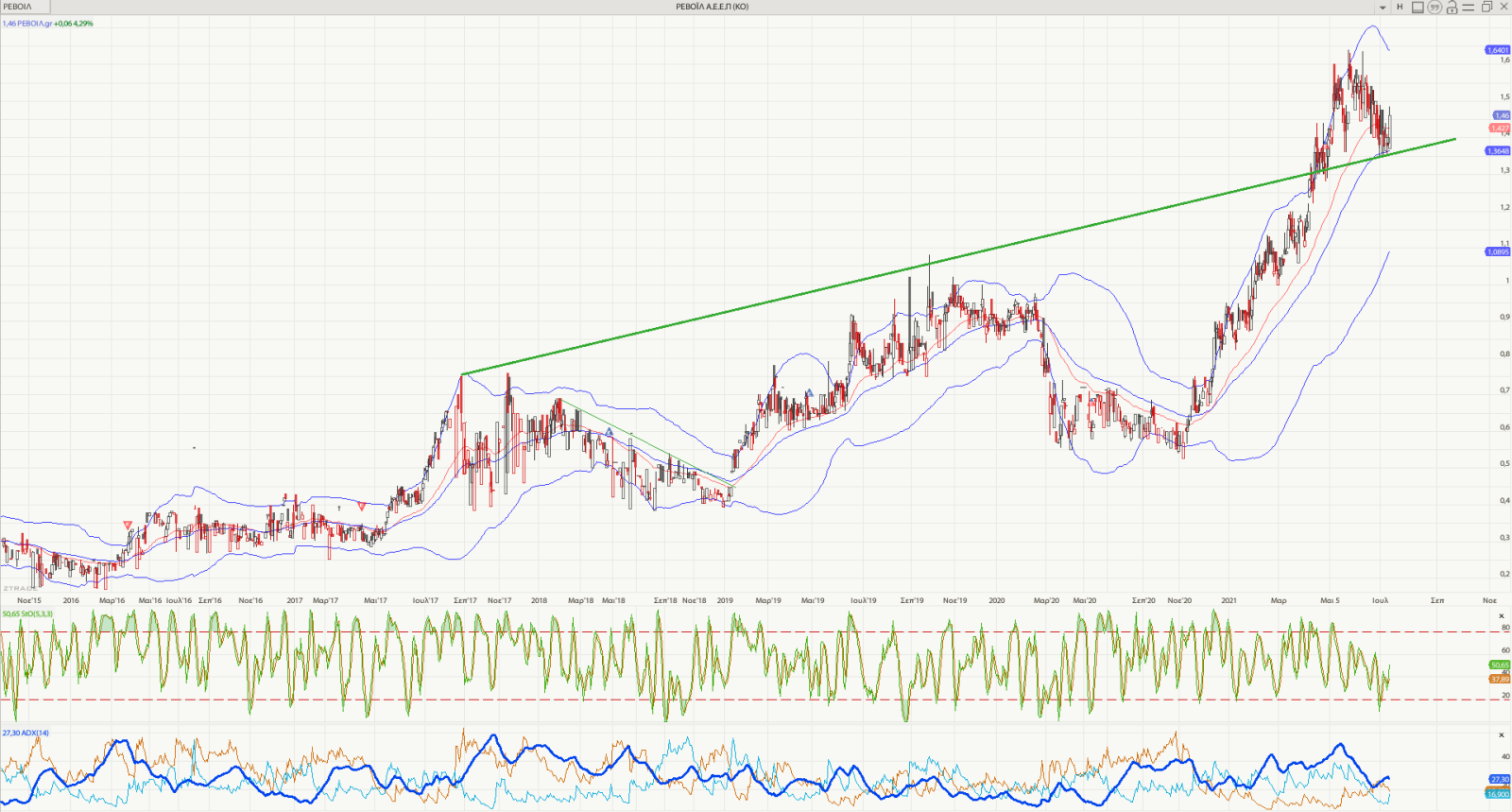Screen dimensions: 1512x812
Task: Click the red down-triangle marker near Μαϊ'17
Action: tap(362, 507)
